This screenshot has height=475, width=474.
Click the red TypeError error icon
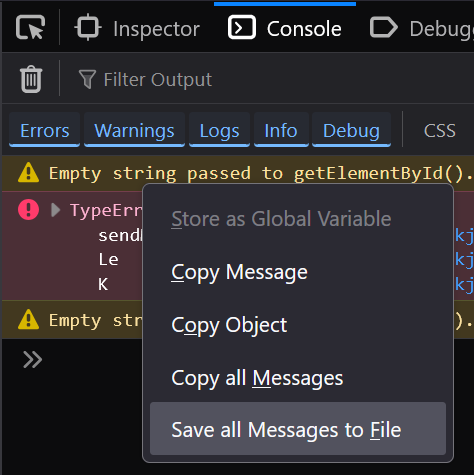click(28, 210)
